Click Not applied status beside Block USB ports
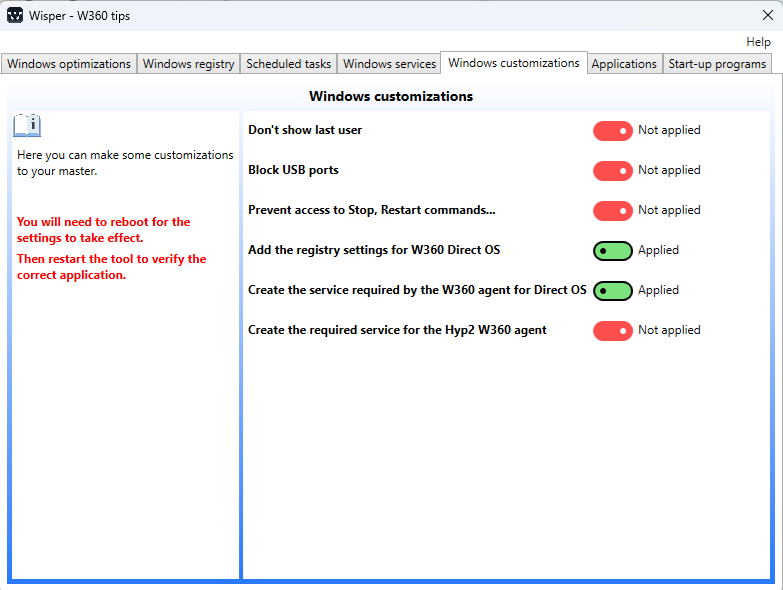Screen dimensions: 783x590 pyautogui.click(x=669, y=170)
